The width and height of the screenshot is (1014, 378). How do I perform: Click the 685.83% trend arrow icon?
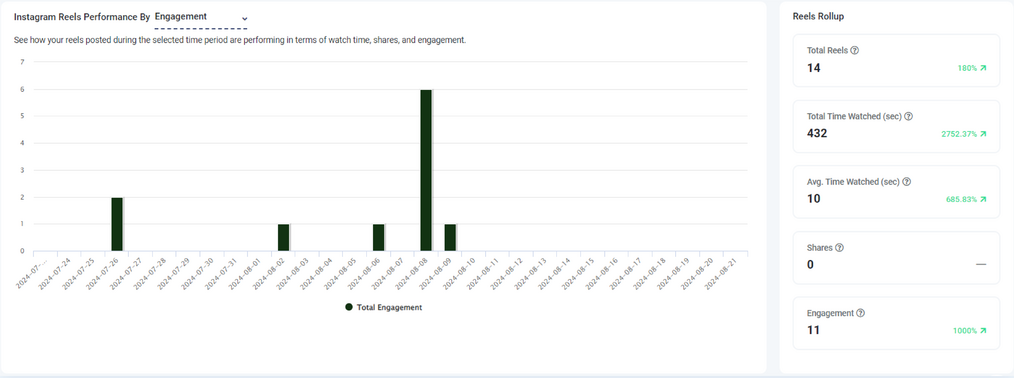tap(983, 200)
